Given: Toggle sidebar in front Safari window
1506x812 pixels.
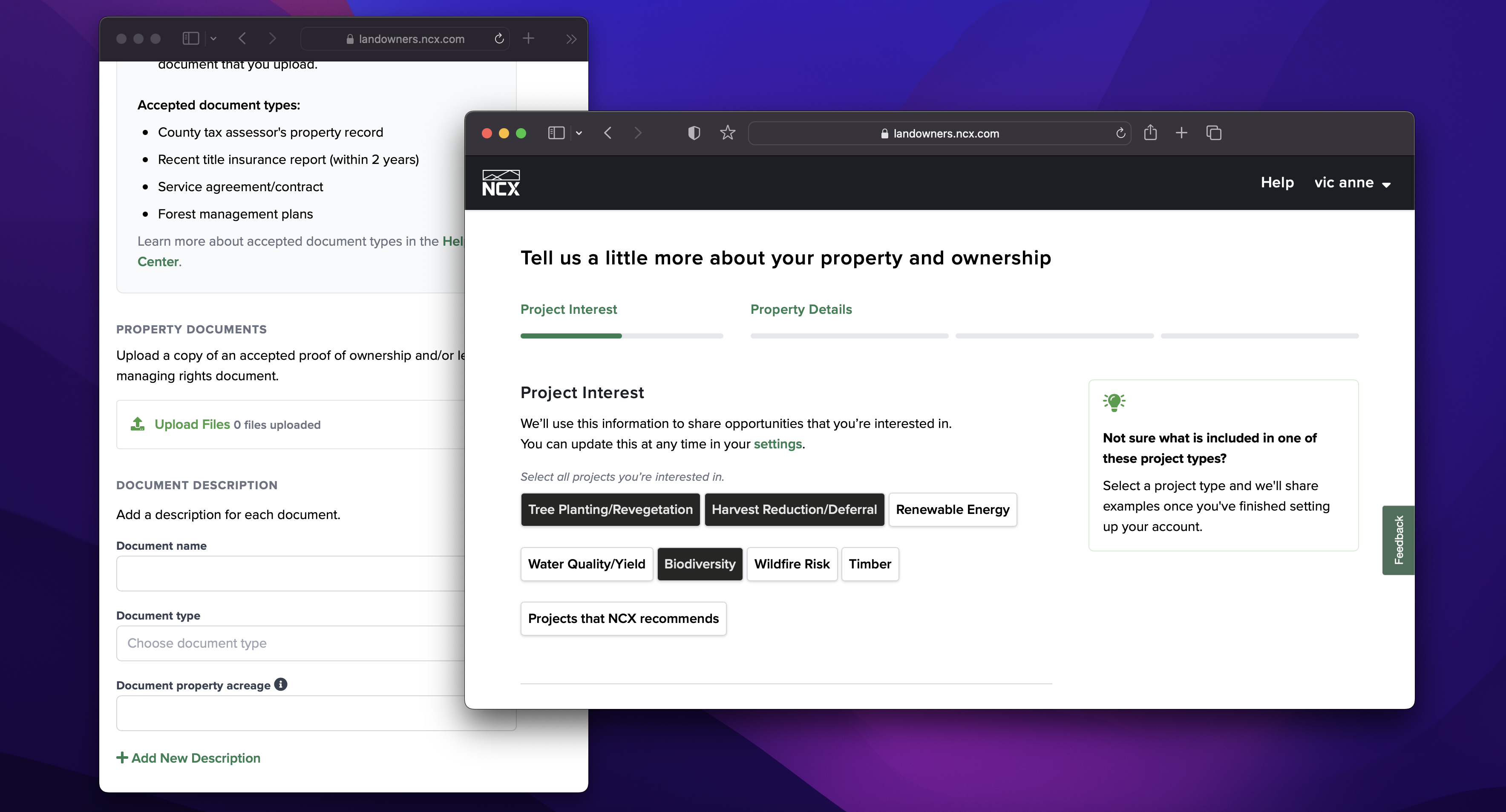Looking at the screenshot, I should pos(556,133).
